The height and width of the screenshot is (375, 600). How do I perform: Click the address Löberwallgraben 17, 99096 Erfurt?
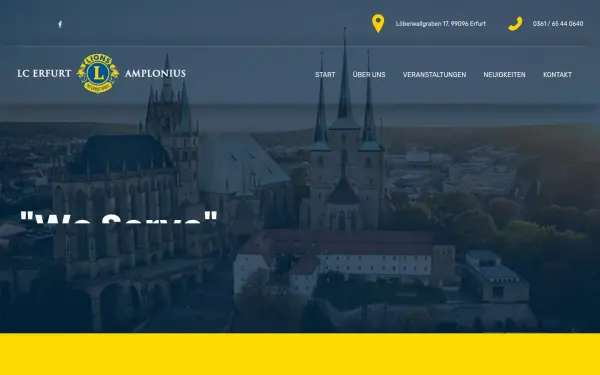(441, 24)
